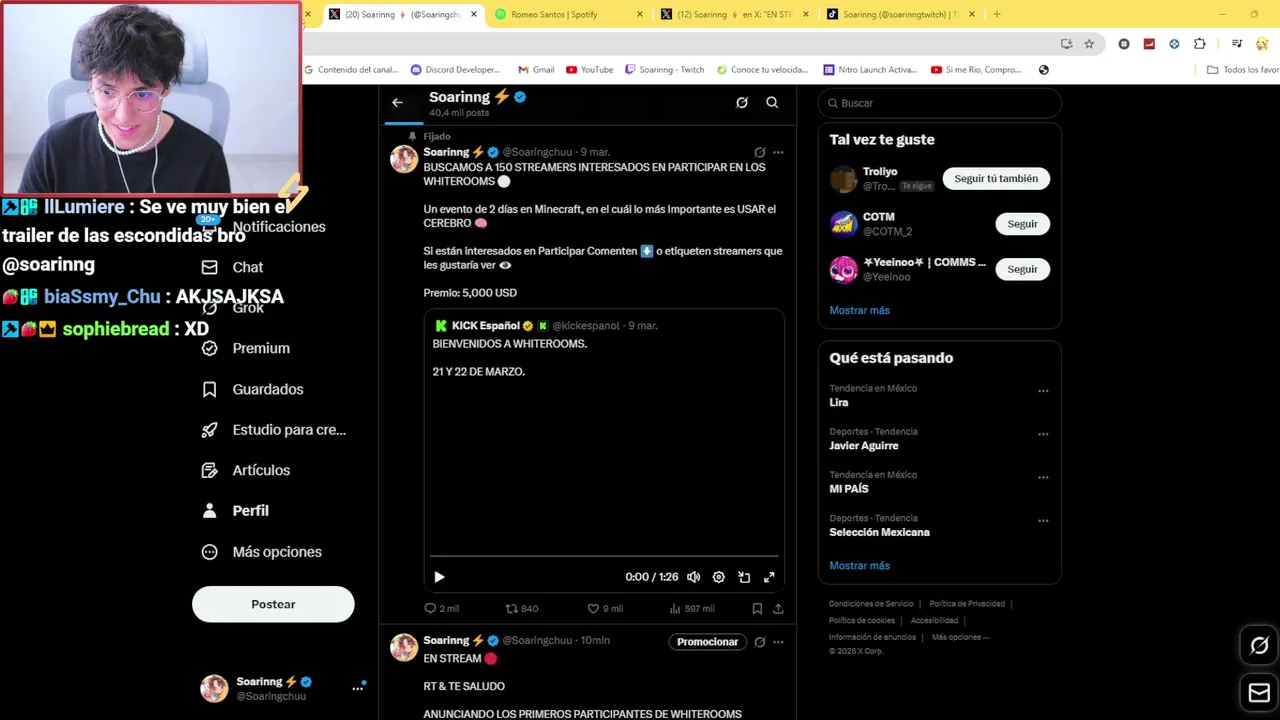Open options for the Javier Aguirre trend

tap(1043, 434)
